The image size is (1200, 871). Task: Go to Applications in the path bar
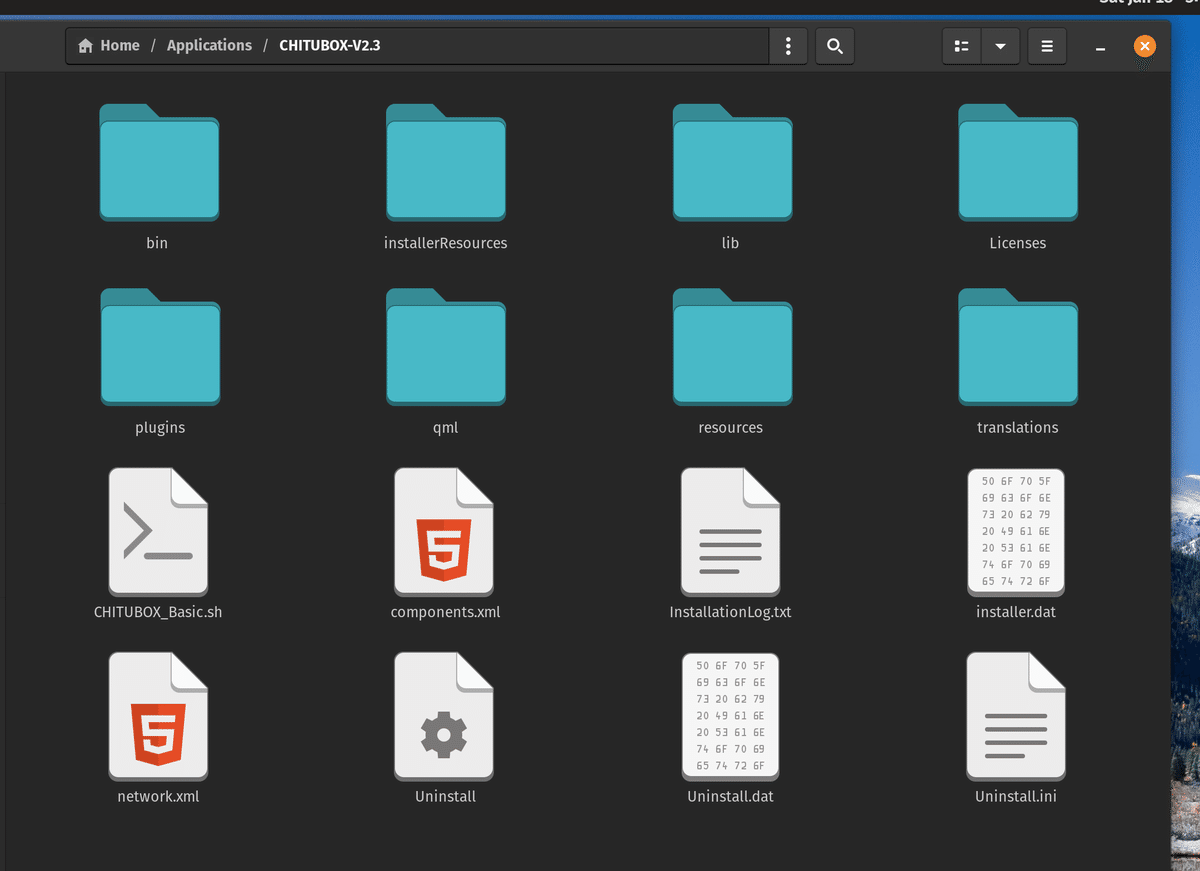point(209,46)
